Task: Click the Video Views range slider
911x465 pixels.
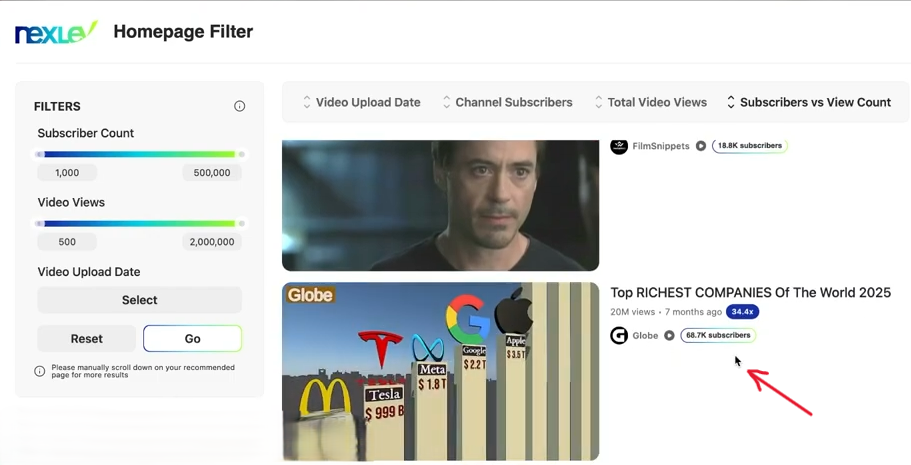Action: pyautogui.click(x=140, y=224)
